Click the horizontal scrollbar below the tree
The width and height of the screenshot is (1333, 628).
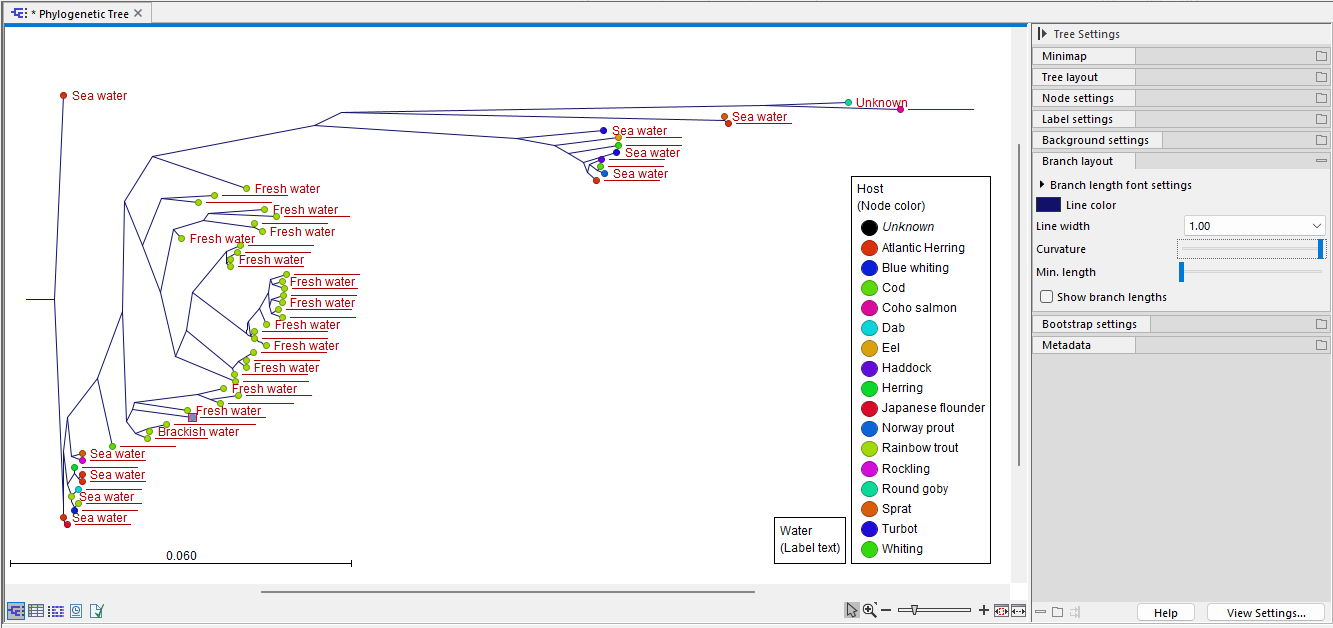pyautogui.click(x=508, y=592)
